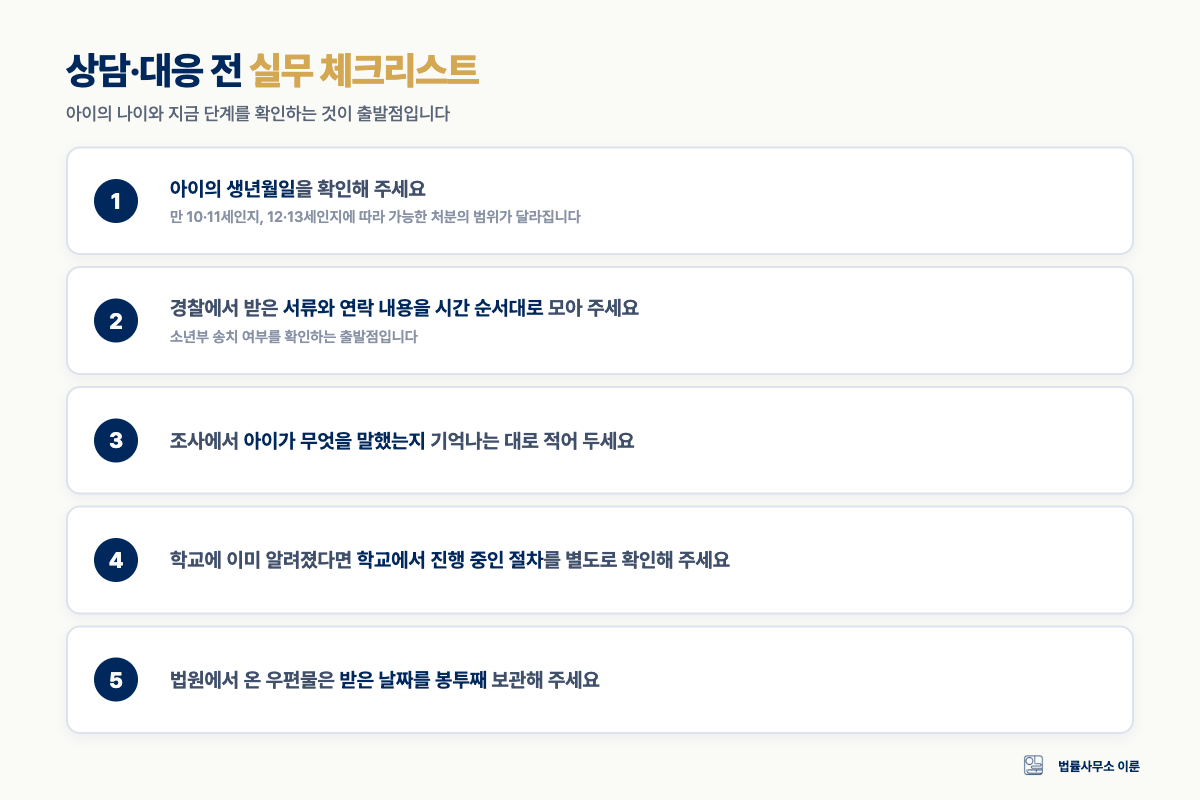
Task: Click the subtitle about 아이의 나이와 지금 단계
Action: pyautogui.click(x=257, y=114)
